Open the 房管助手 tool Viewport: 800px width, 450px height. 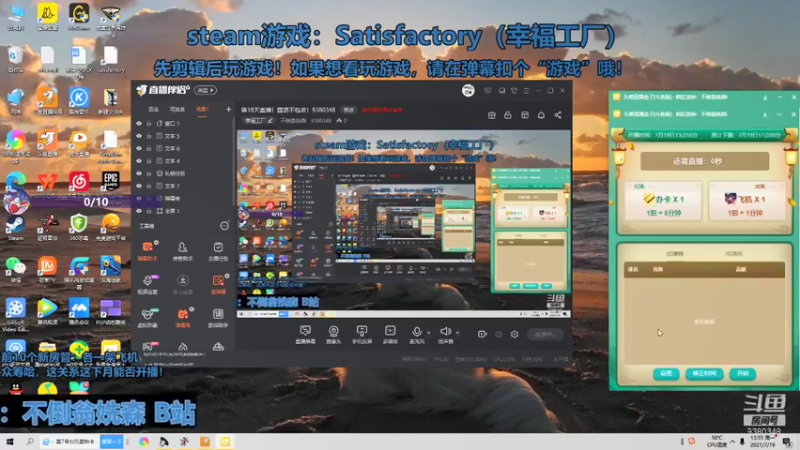coord(183,251)
